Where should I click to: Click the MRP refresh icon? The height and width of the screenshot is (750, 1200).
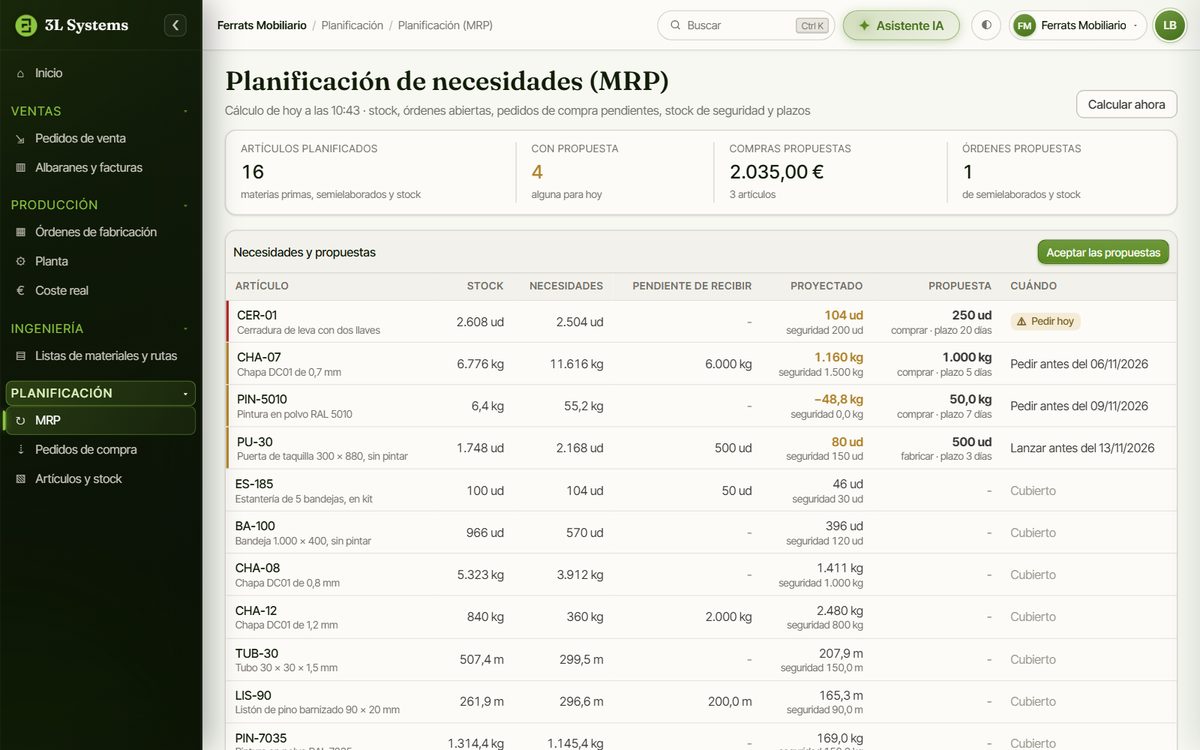click(x=21, y=421)
